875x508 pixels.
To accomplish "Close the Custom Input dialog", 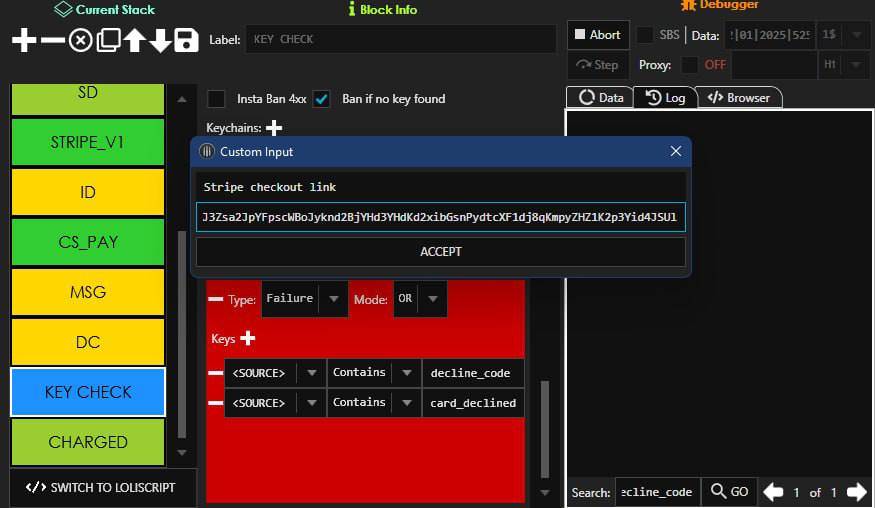I will coord(676,151).
